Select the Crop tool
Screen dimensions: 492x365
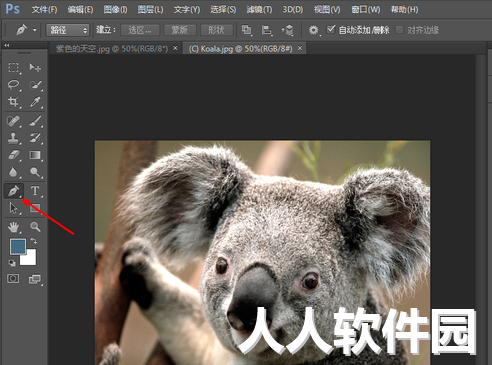click(13, 102)
